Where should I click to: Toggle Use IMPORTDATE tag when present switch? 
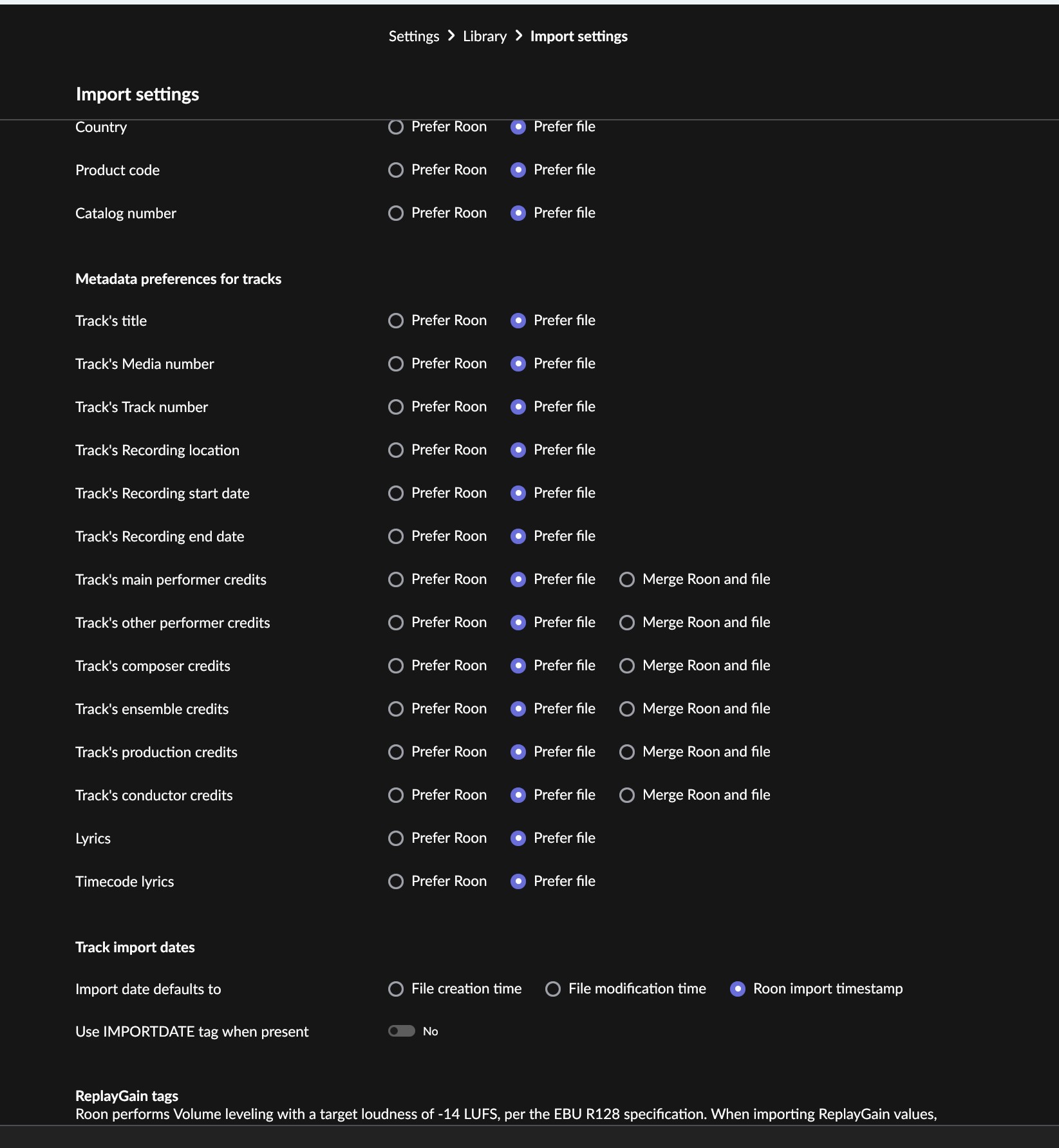[x=400, y=1031]
